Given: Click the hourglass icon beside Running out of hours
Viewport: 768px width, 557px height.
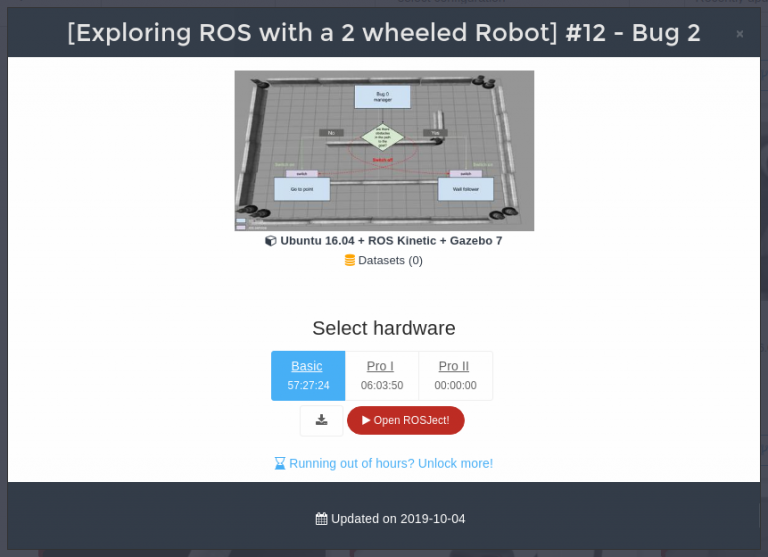Looking at the screenshot, I should [x=280, y=463].
